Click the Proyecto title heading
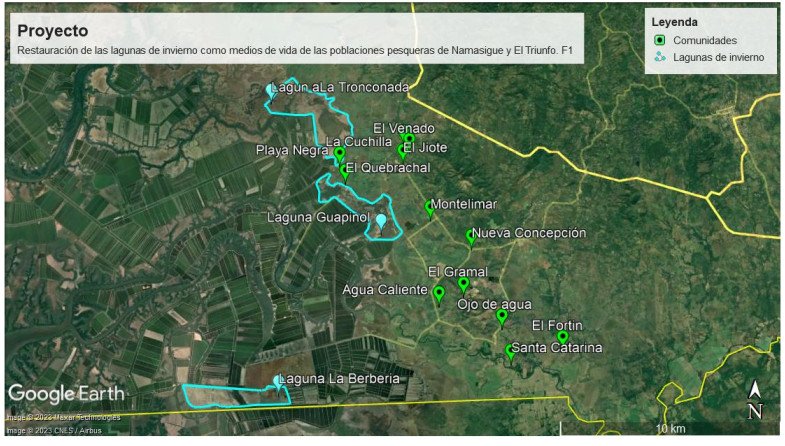The height and width of the screenshot is (446, 785). [x=52, y=30]
